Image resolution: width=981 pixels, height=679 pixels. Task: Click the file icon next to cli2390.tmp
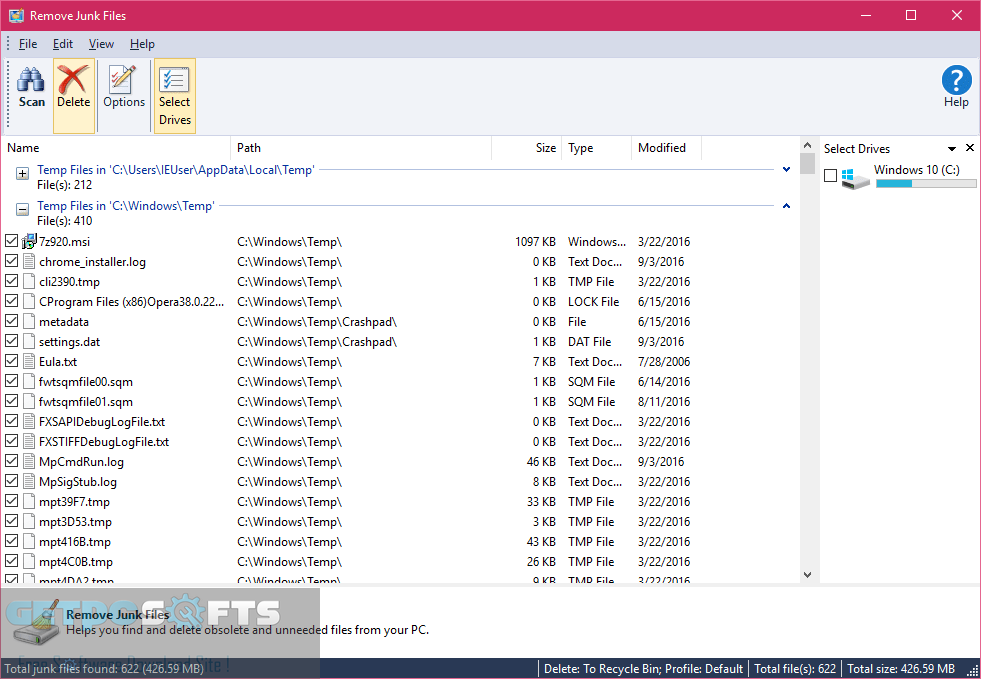point(29,282)
